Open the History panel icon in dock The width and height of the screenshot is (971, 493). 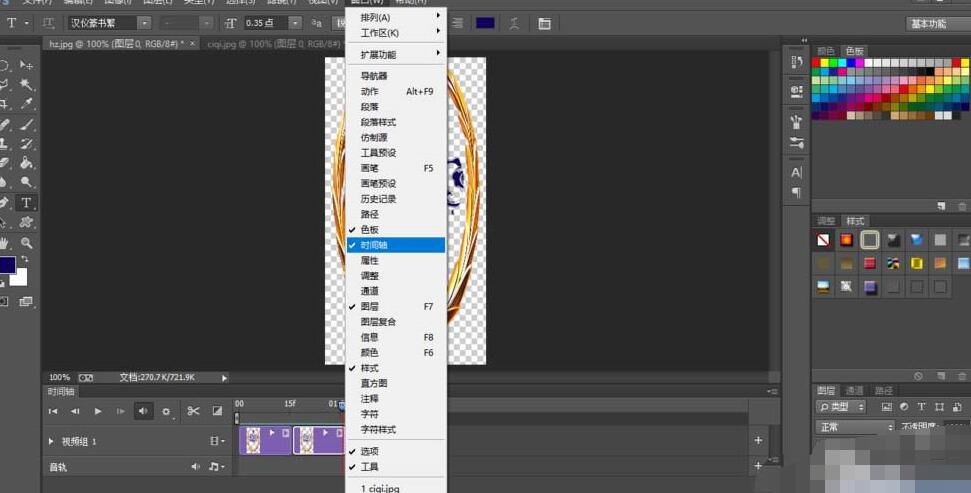click(796, 62)
